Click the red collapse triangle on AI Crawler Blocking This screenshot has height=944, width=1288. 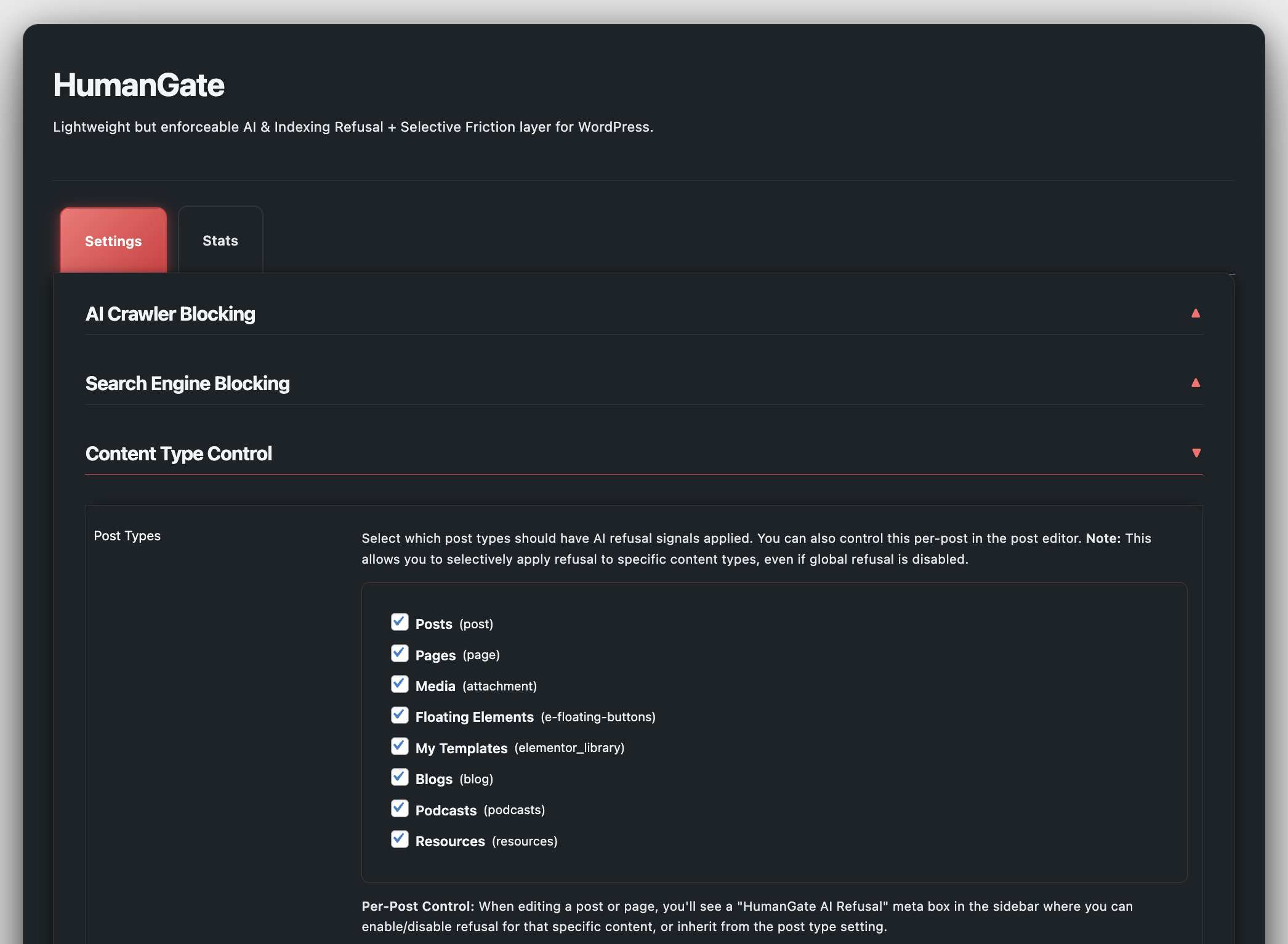coord(1195,313)
